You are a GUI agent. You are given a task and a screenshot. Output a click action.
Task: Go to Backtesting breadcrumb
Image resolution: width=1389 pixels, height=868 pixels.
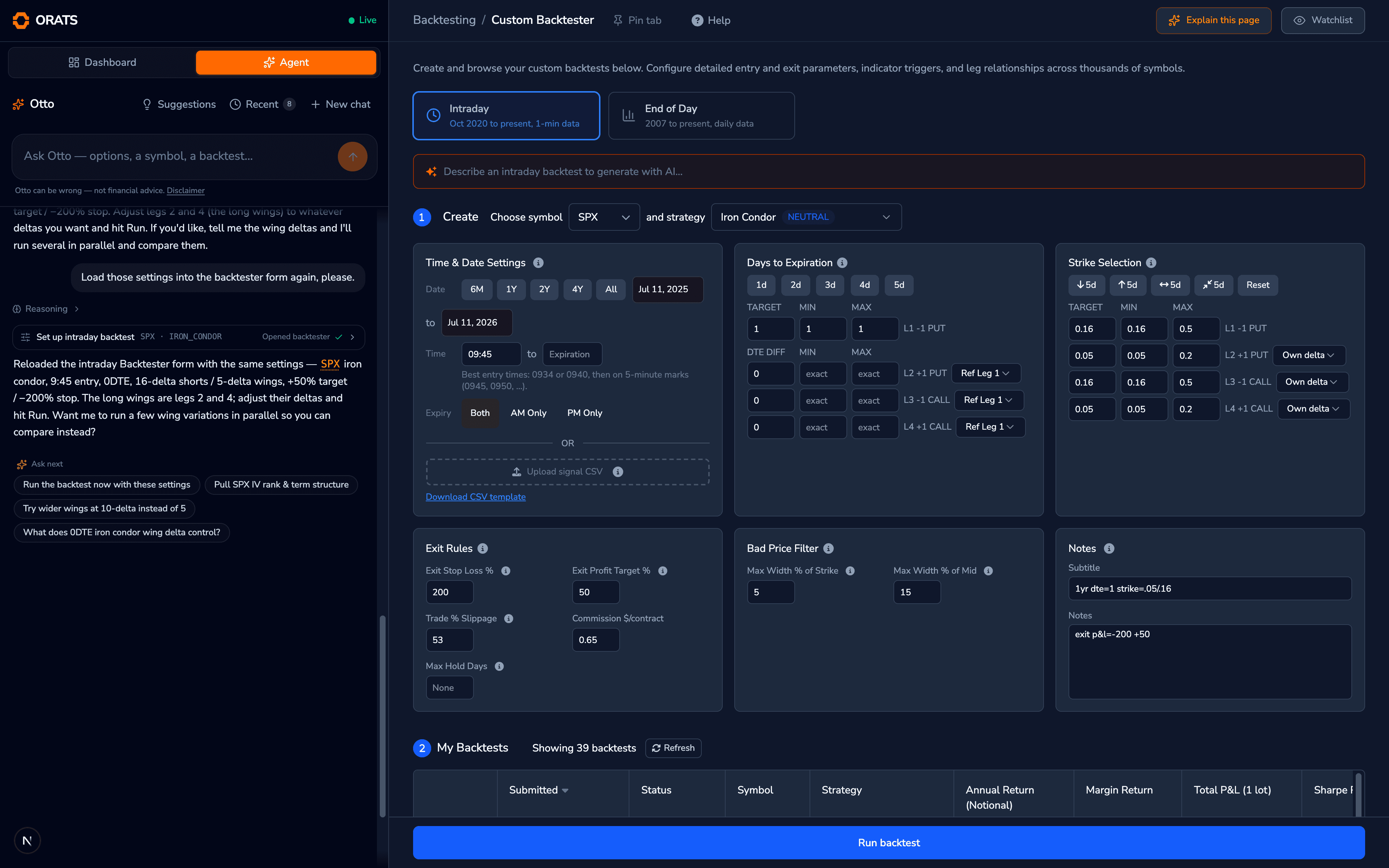coord(444,20)
